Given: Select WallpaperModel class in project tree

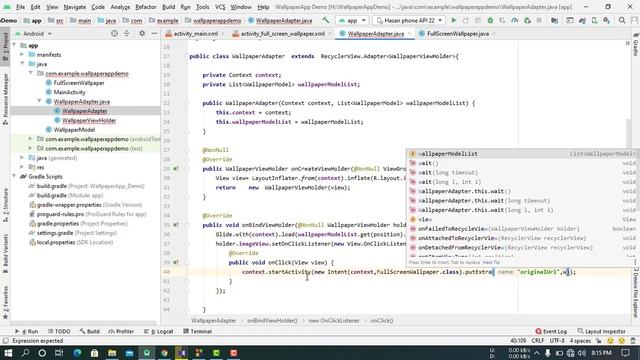Looking at the screenshot, I should pos(74,130).
